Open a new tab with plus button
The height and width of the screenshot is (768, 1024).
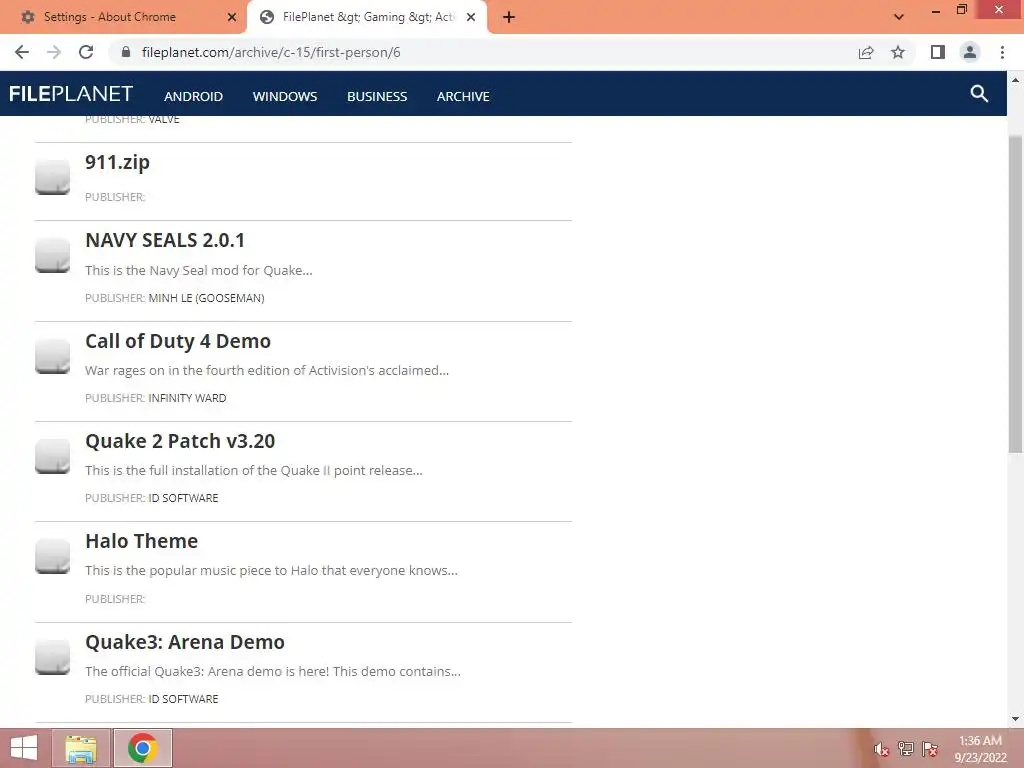coord(509,18)
